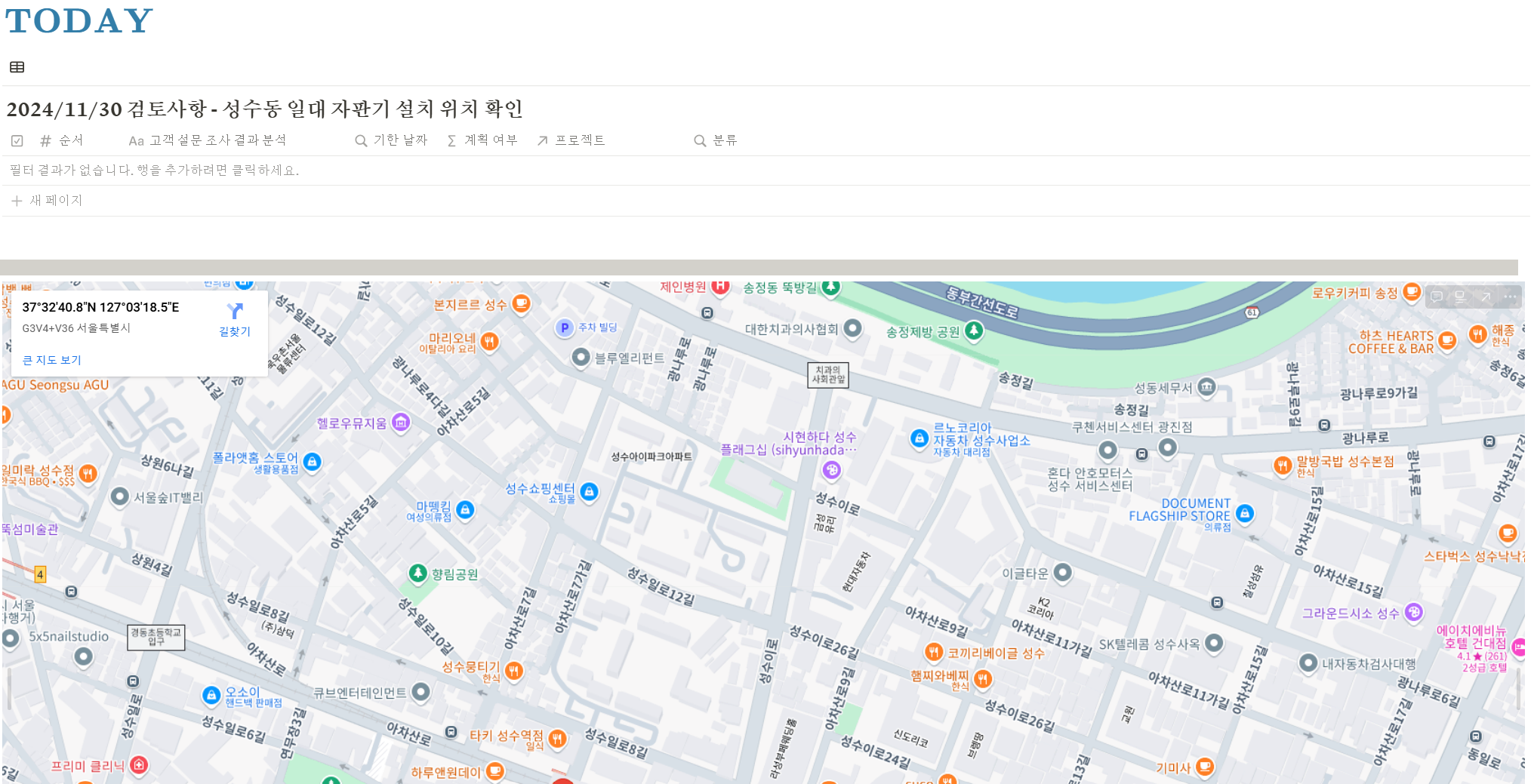Image resolution: width=1534 pixels, height=784 pixels.
Task: Click the 르노코리아 자동차 dealership marker
Action: coord(919,438)
